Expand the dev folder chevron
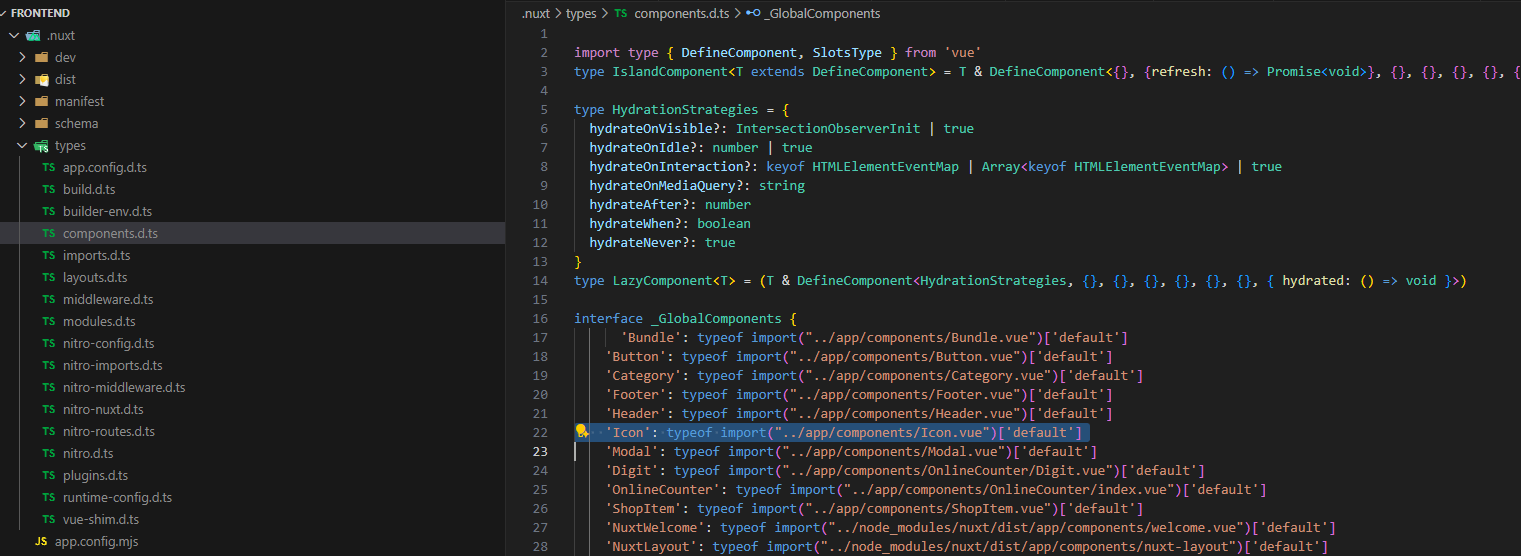The width and height of the screenshot is (1521, 556). coord(22,57)
